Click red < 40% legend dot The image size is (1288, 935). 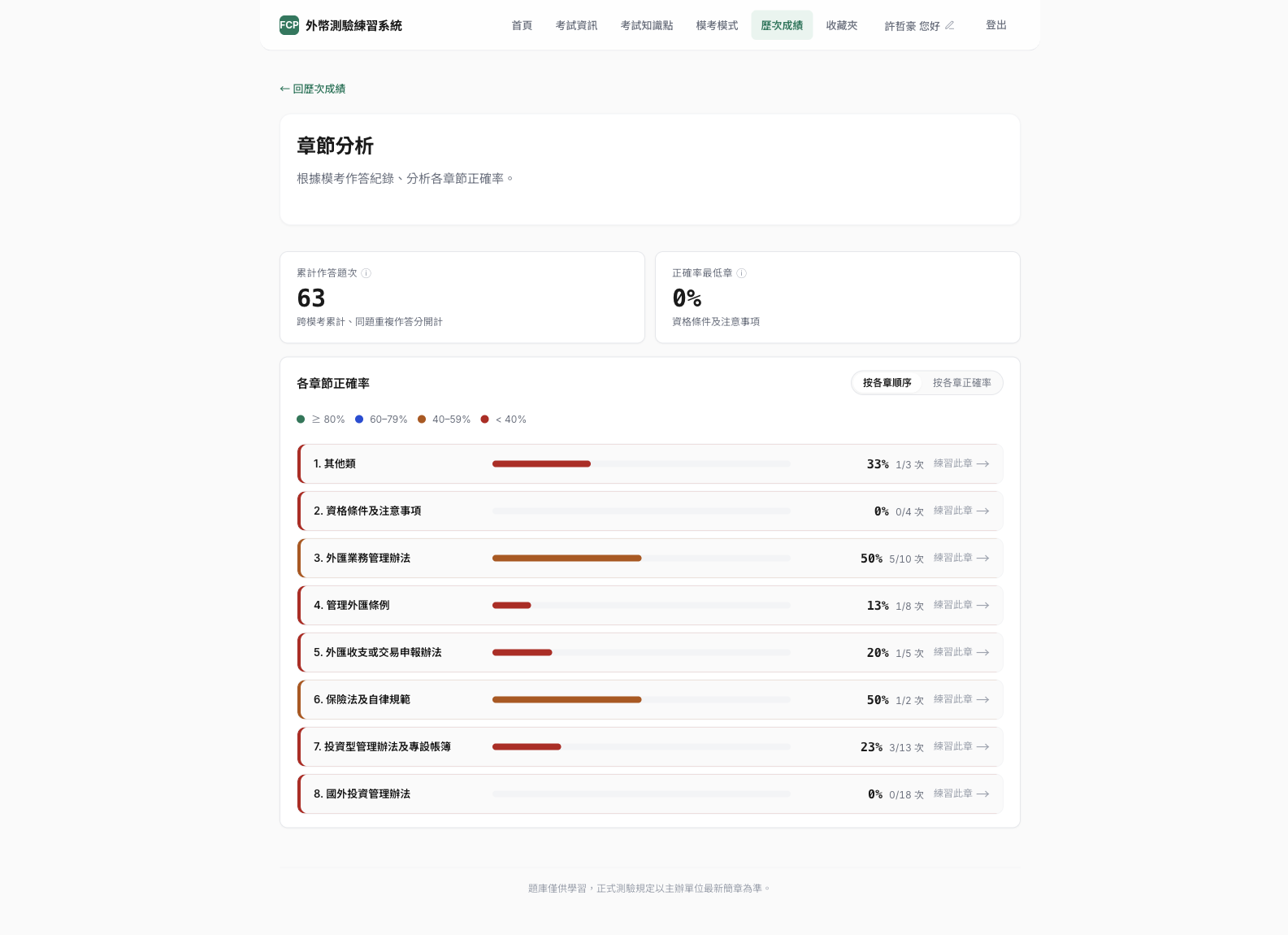click(x=485, y=420)
